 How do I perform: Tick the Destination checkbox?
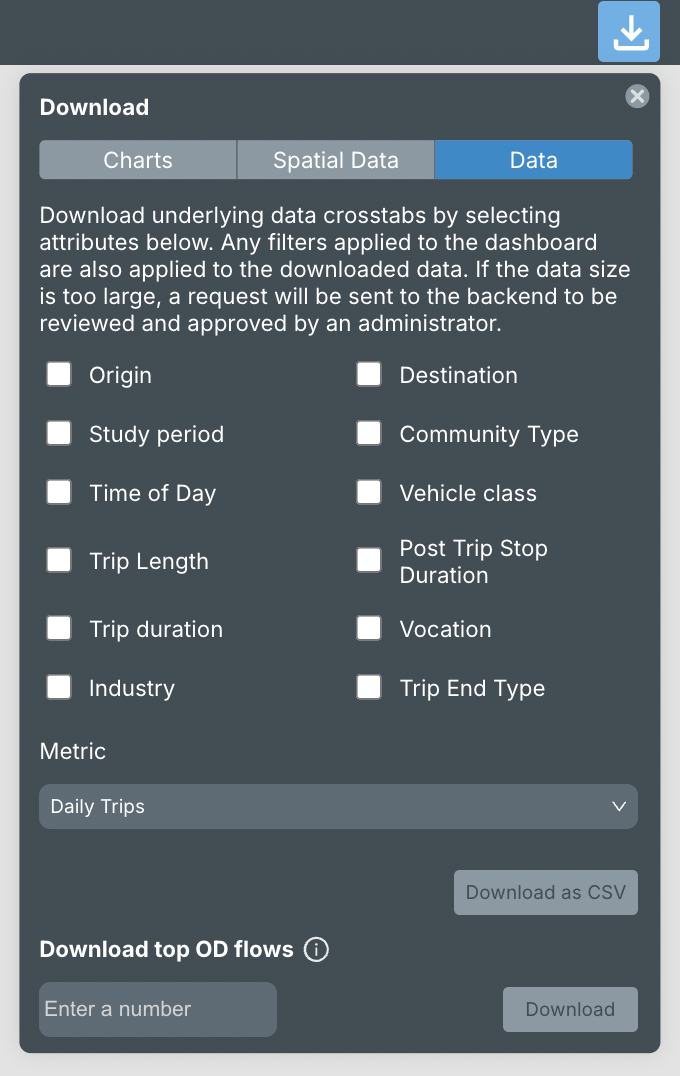(369, 375)
